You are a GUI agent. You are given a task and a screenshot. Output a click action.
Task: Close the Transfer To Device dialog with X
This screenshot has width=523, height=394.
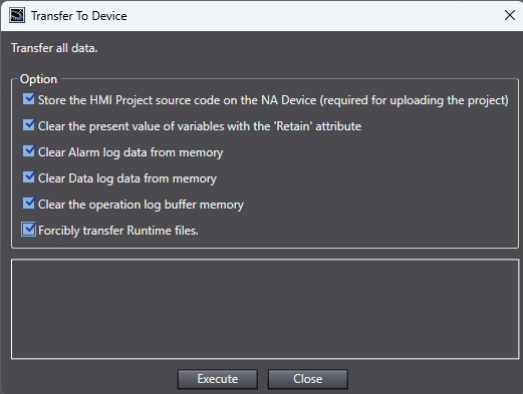510,15
